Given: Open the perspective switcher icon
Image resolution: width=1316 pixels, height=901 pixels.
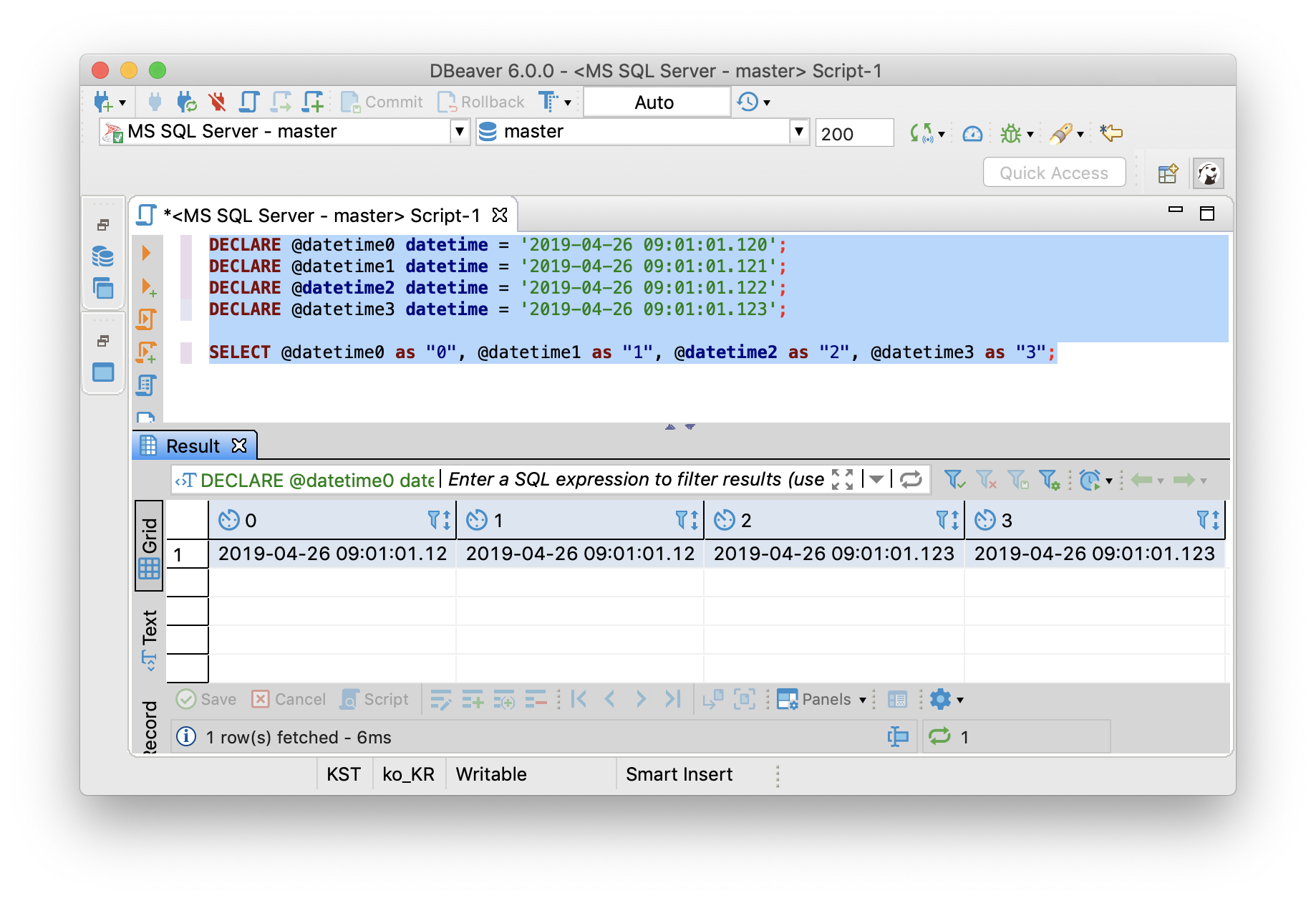Looking at the screenshot, I should [1168, 173].
